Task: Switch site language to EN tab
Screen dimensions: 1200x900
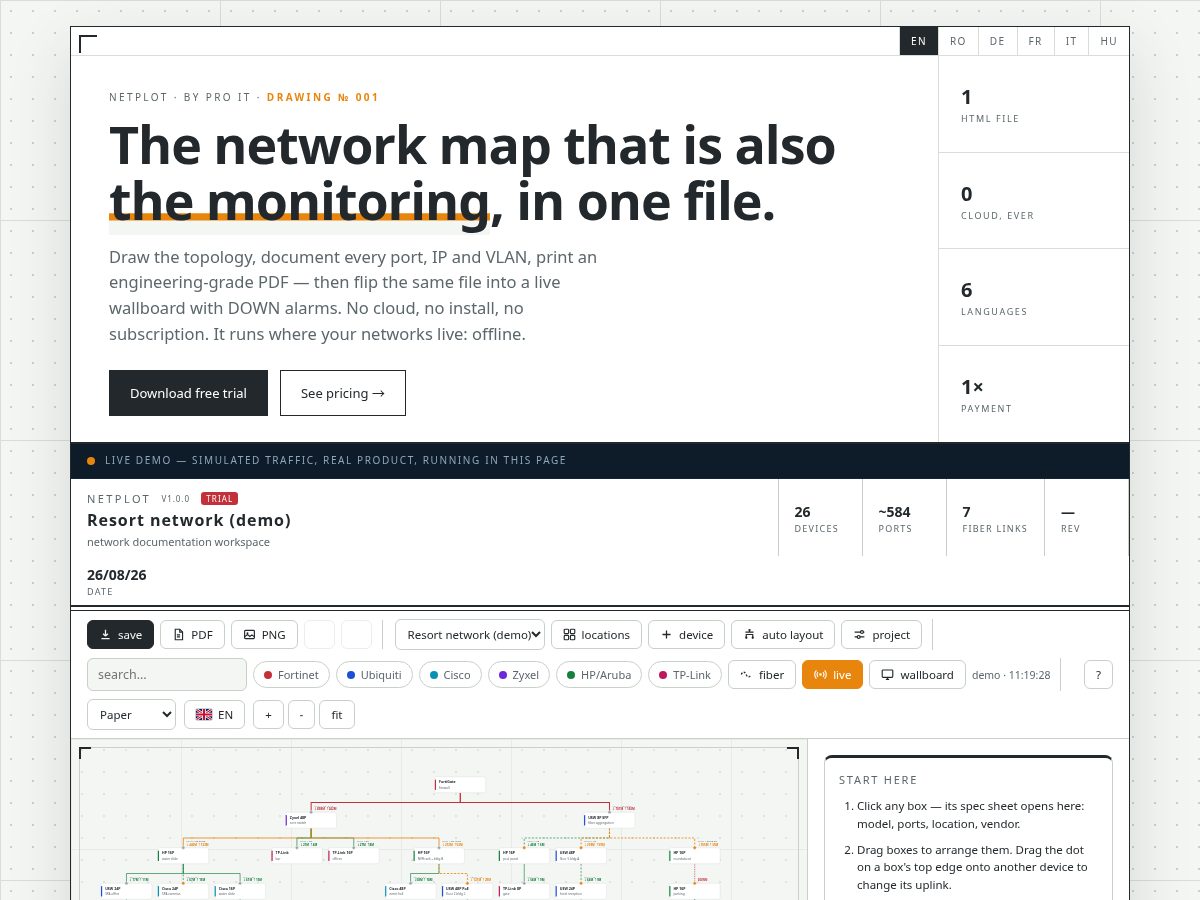Action: [x=919, y=41]
